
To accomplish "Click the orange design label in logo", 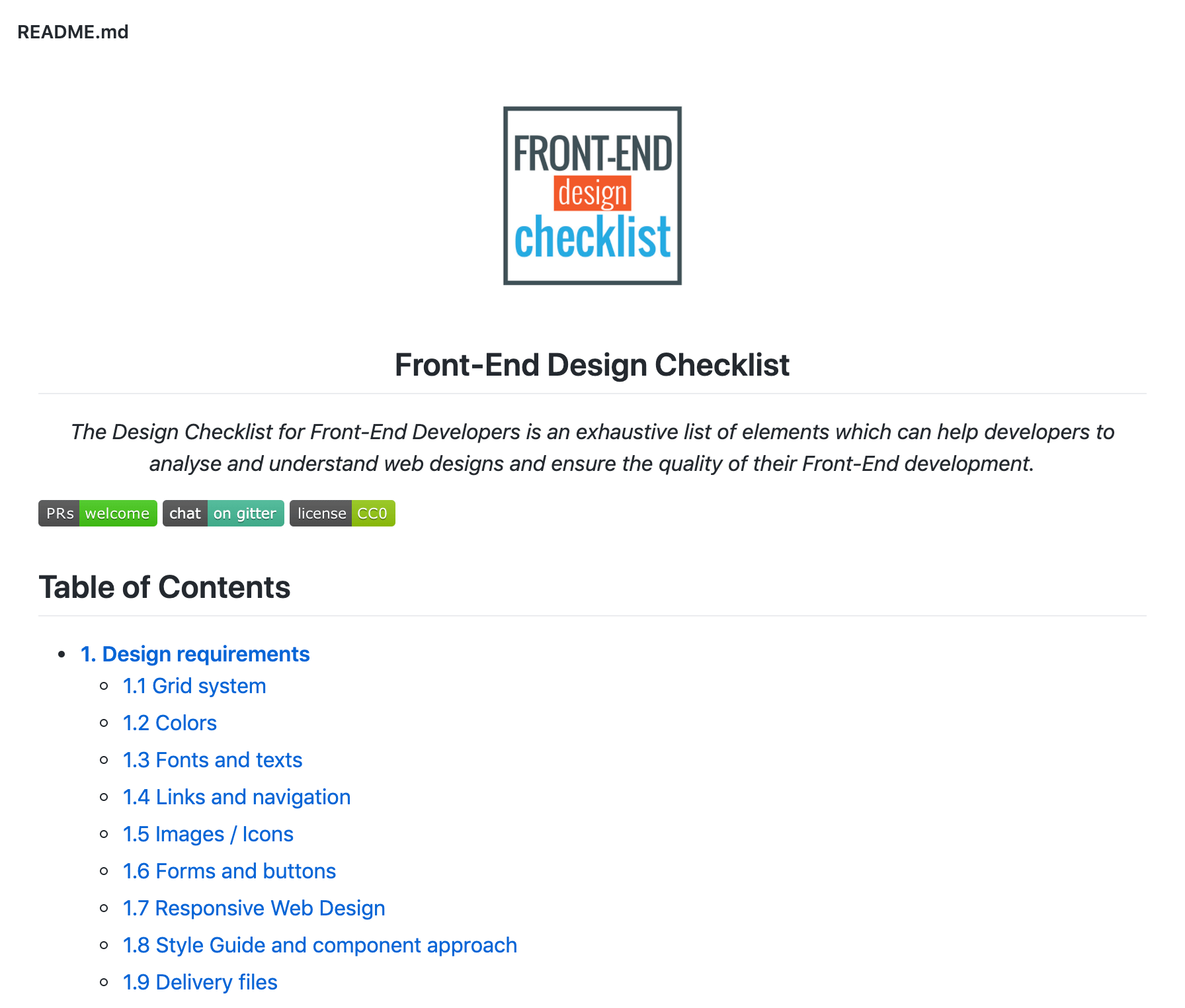I will pos(592,193).
